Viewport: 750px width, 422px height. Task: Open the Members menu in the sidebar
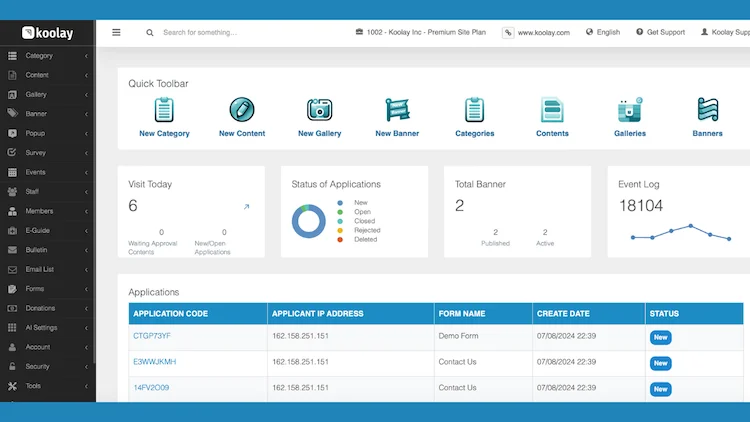click(47, 211)
